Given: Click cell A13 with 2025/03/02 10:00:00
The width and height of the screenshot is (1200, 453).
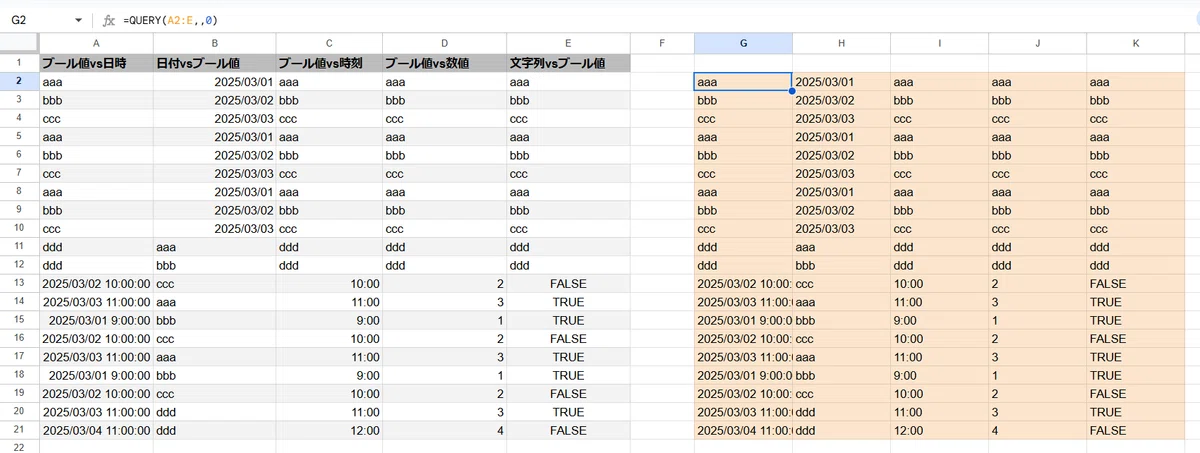Looking at the screenshot, I should point(96,283).
